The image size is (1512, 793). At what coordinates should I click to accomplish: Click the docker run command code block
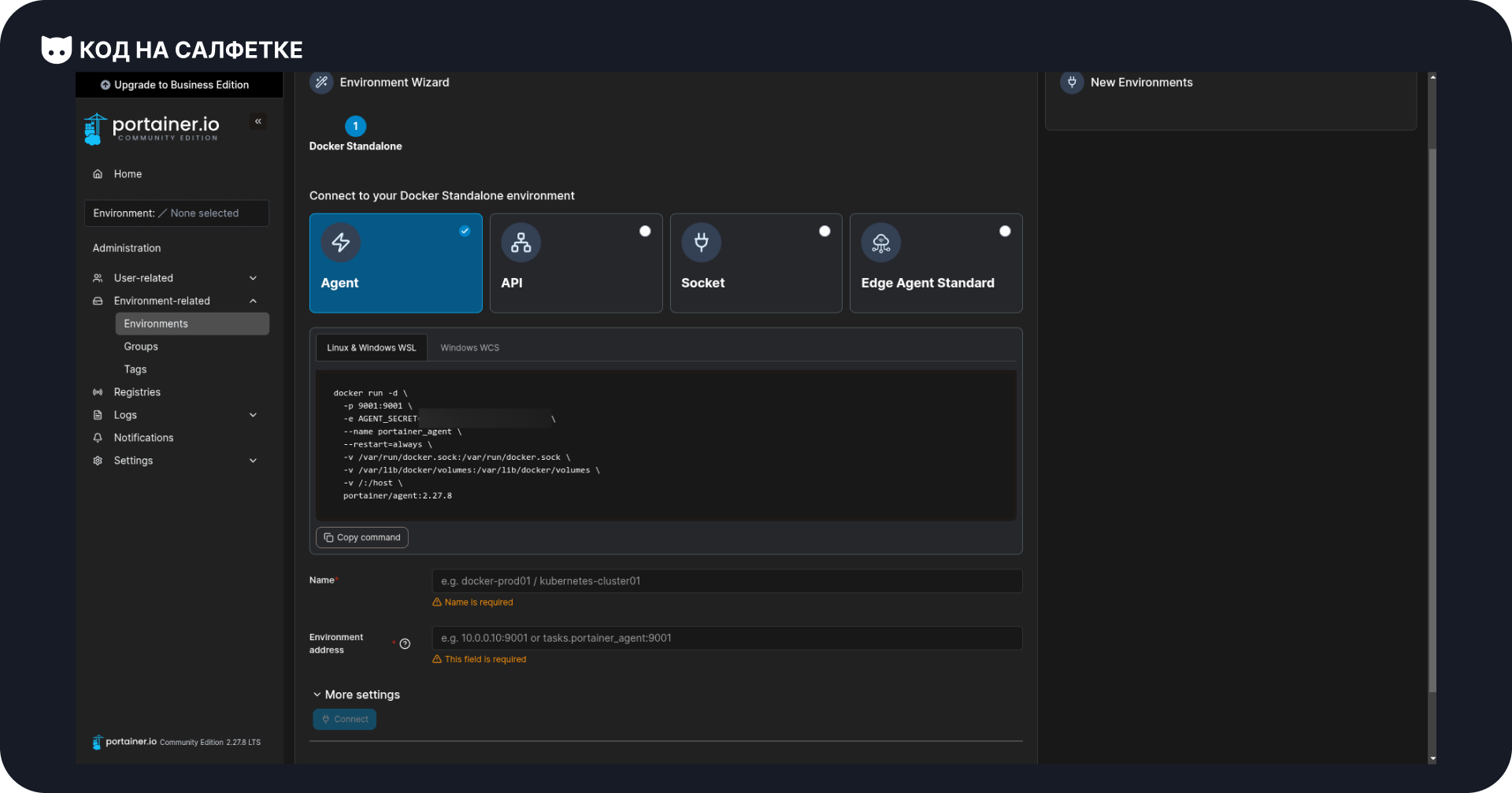pos(666,445)
